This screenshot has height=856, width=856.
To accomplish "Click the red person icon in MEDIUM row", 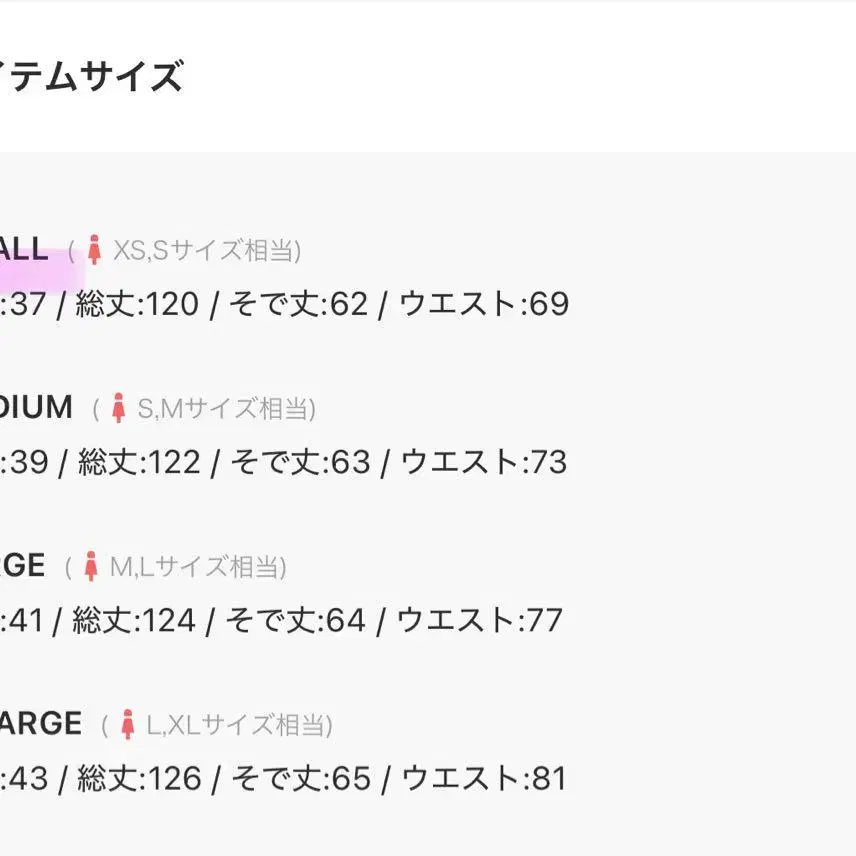I will [118, 408].
